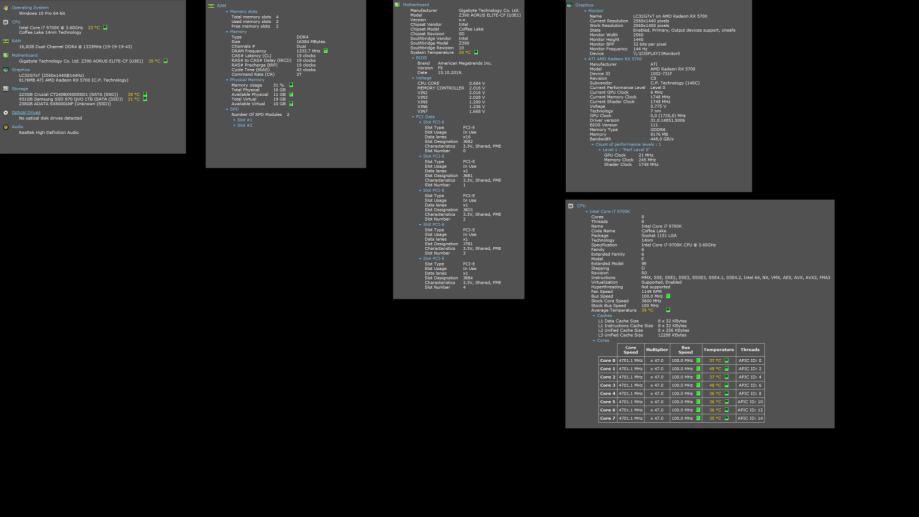Screen dimensions: 919x517
Task: Click green icon beside Available Physical memory
Action: 291,94
